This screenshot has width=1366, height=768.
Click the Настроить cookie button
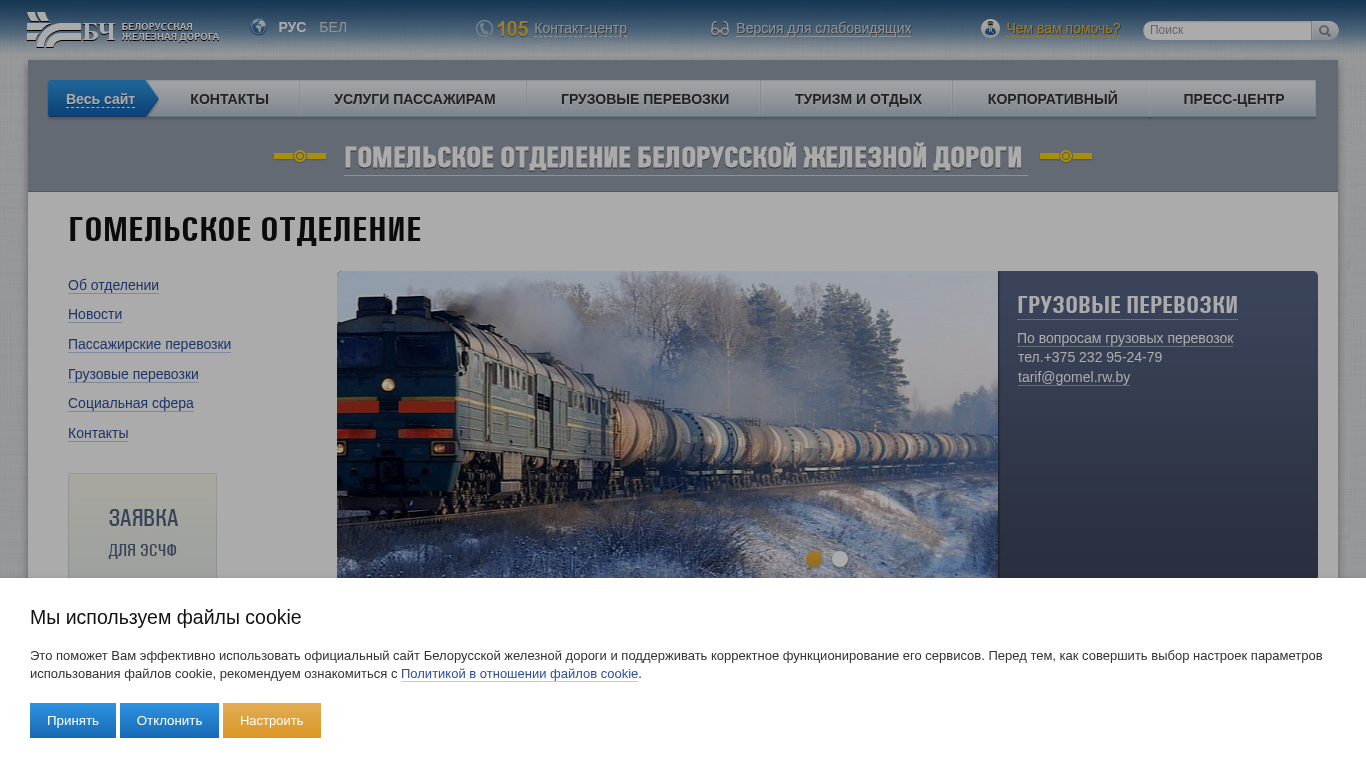[x=272, y=720]
